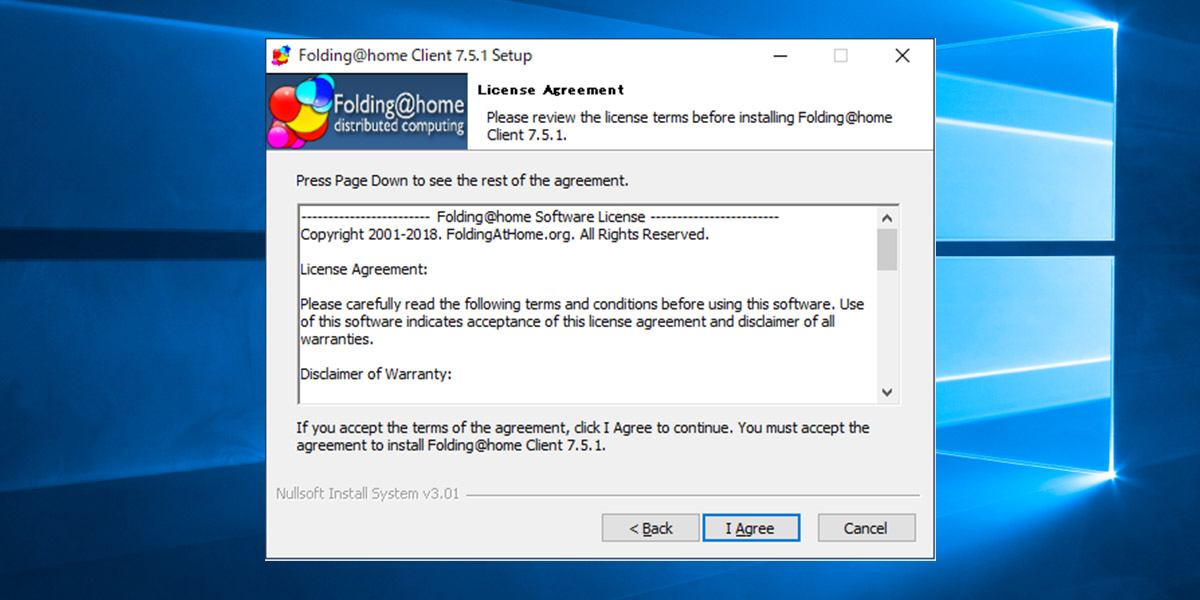This screenshot has width=1200, height=600.
Task: Click the license text scrollbar thumb
Action: click(x=887, y=249)
